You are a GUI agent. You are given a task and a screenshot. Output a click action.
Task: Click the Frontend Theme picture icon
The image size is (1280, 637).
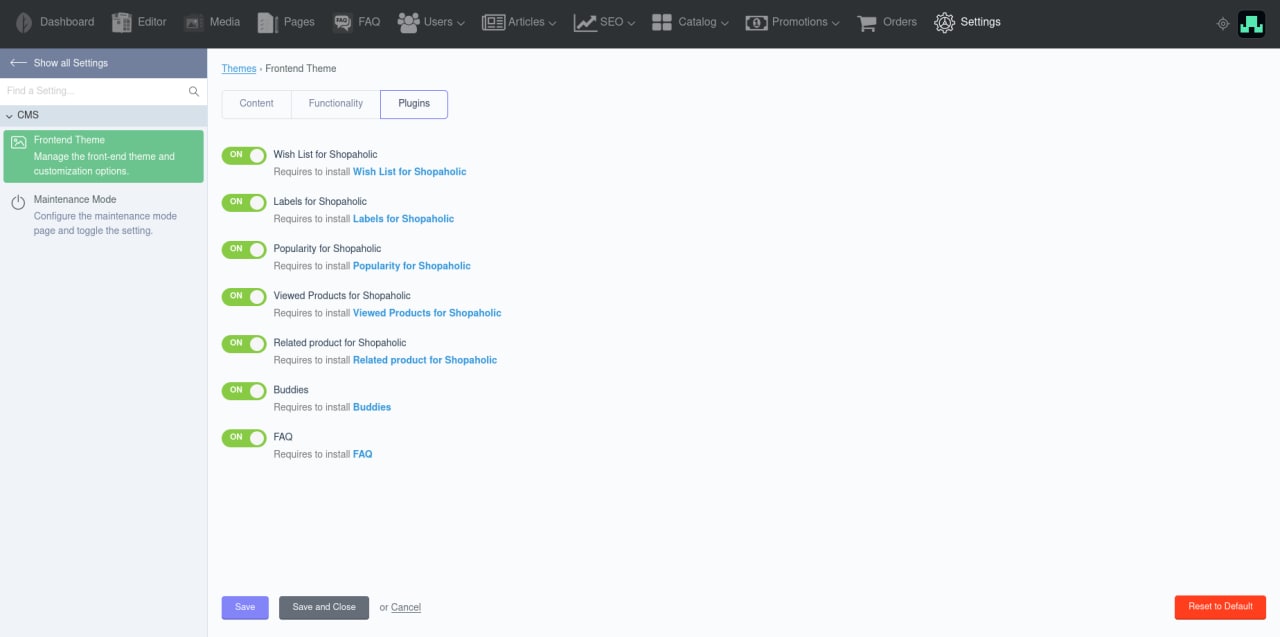pyautogui.click(x=18, y=142)
